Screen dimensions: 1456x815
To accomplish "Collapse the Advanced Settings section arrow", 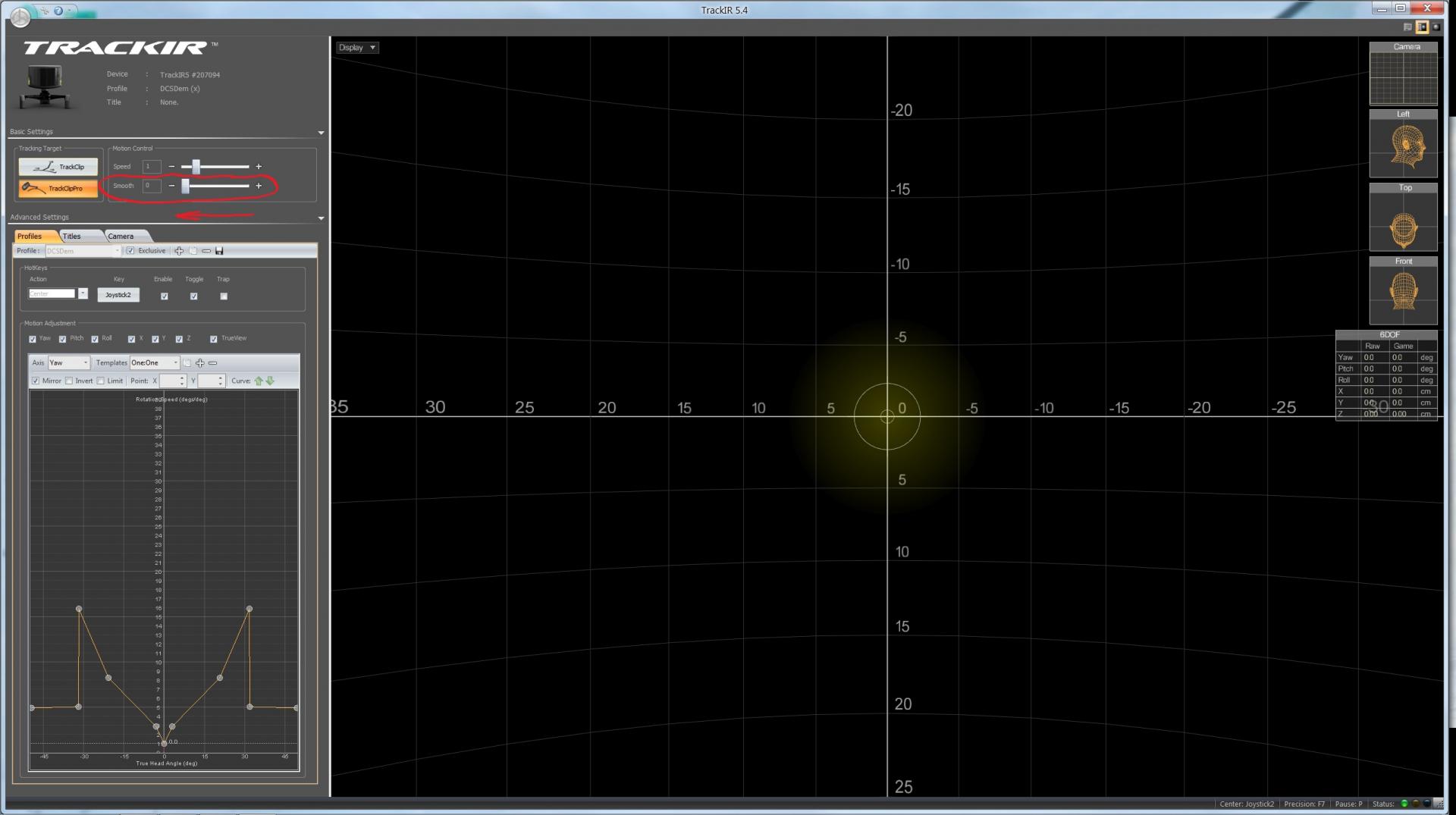I will (x=321, y=218).
